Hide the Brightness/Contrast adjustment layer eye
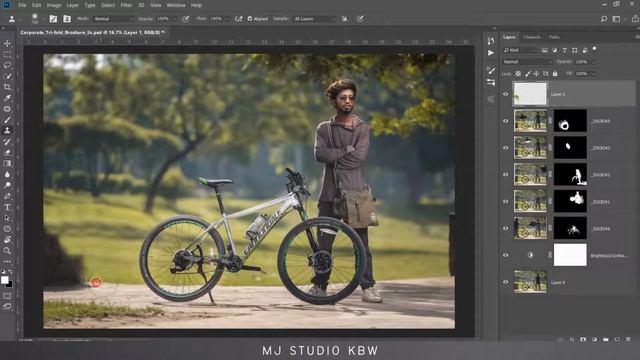640x360 pixels. click(x=506, y=255)
